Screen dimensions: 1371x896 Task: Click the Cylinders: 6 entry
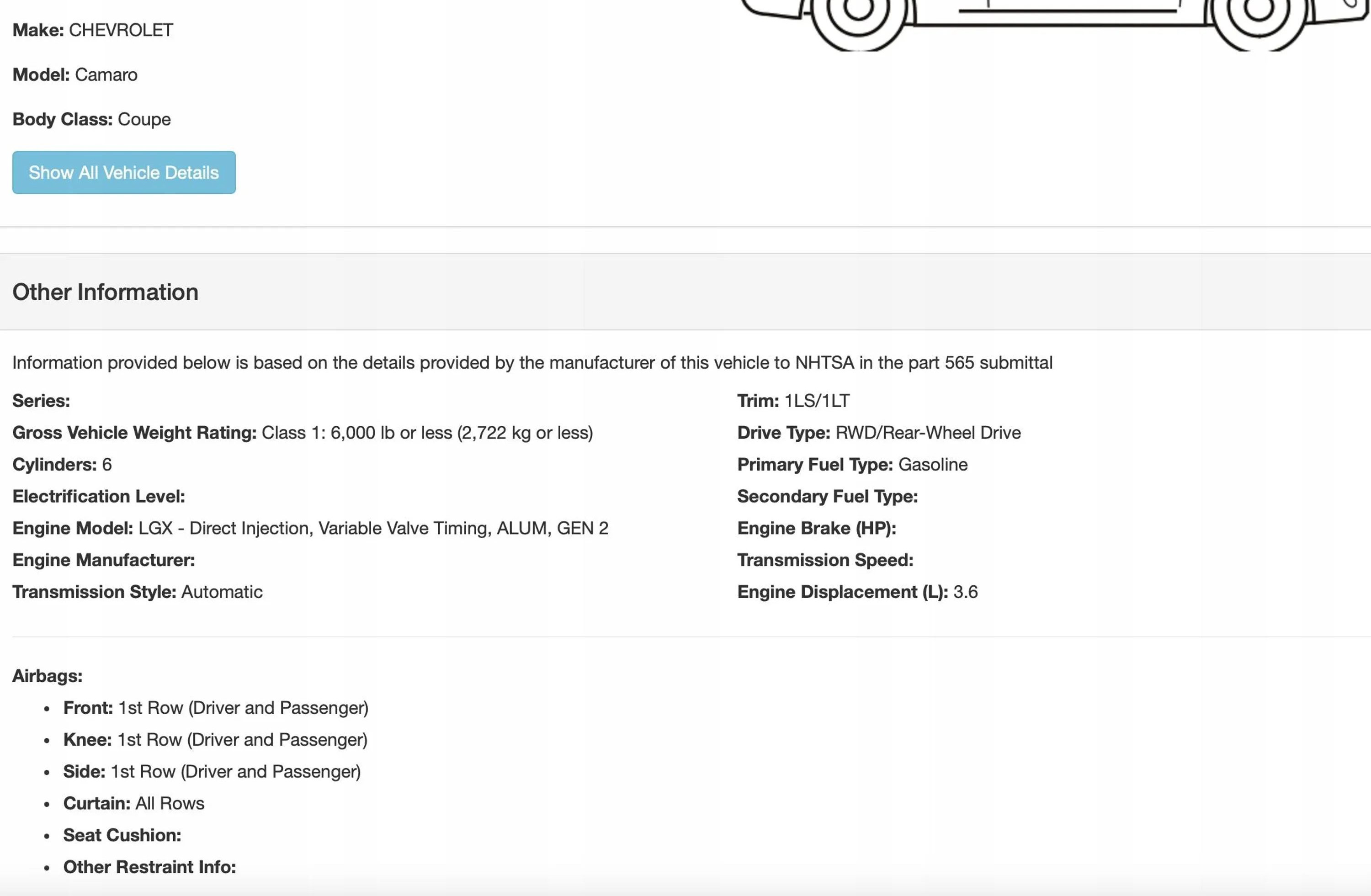62,465
